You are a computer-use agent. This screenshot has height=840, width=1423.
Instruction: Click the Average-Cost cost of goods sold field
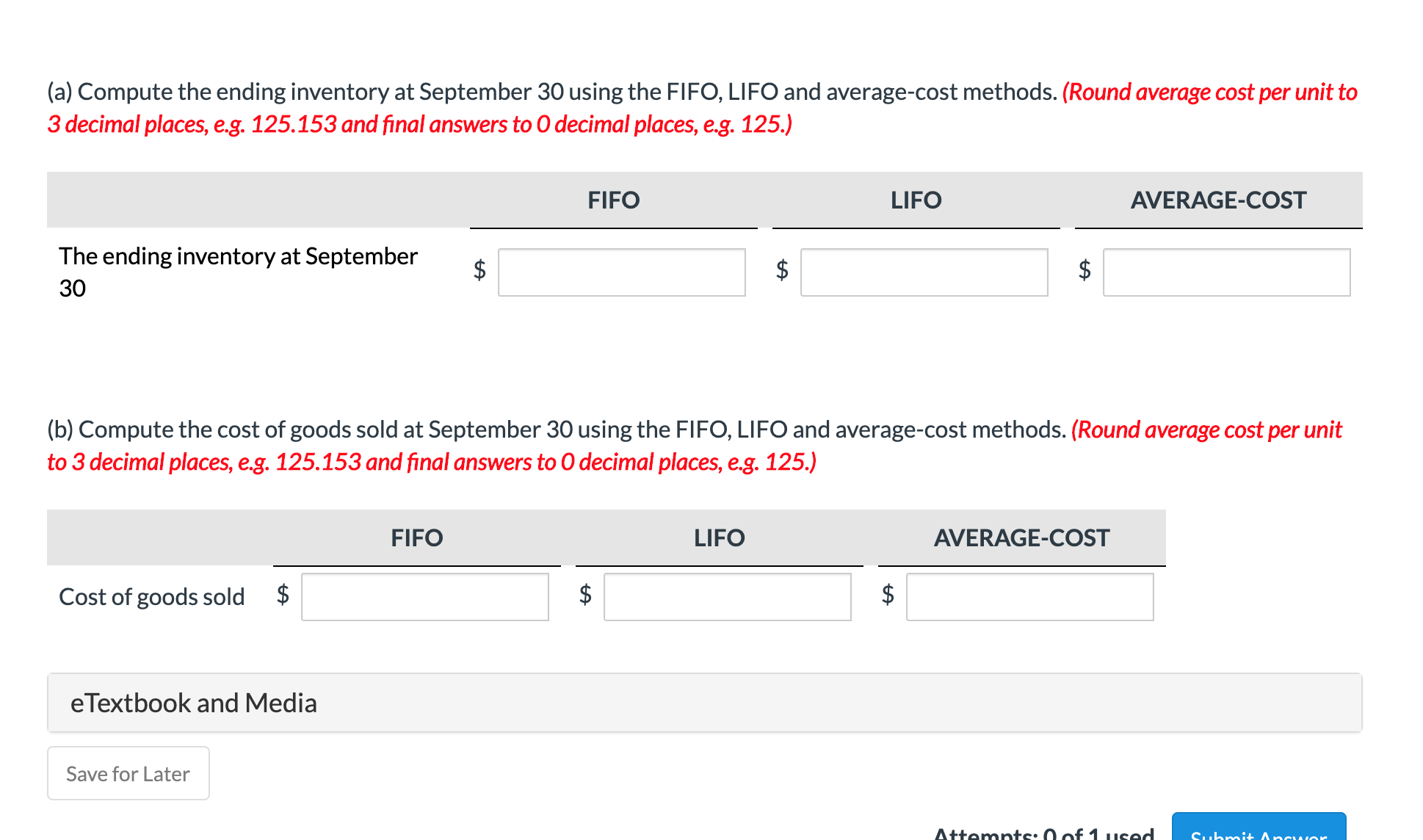(x=1029, y=597)
